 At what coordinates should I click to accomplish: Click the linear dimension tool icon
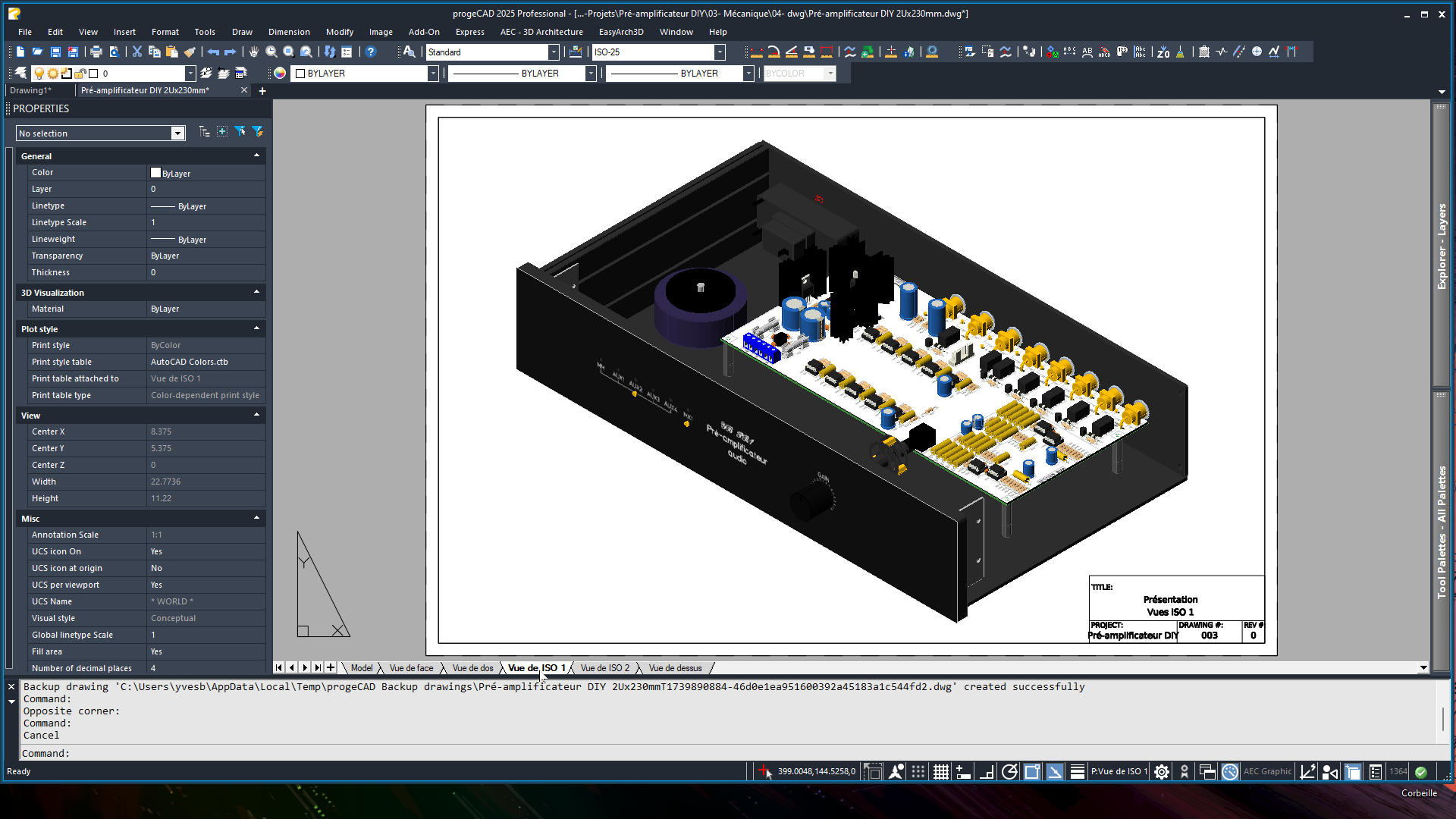pos(756,52)
